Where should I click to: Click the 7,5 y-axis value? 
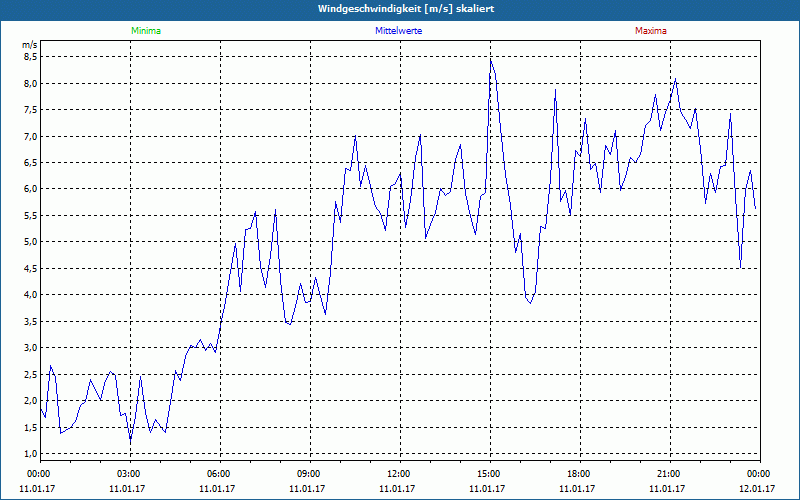pyautogui.click(x=31, y=110)
